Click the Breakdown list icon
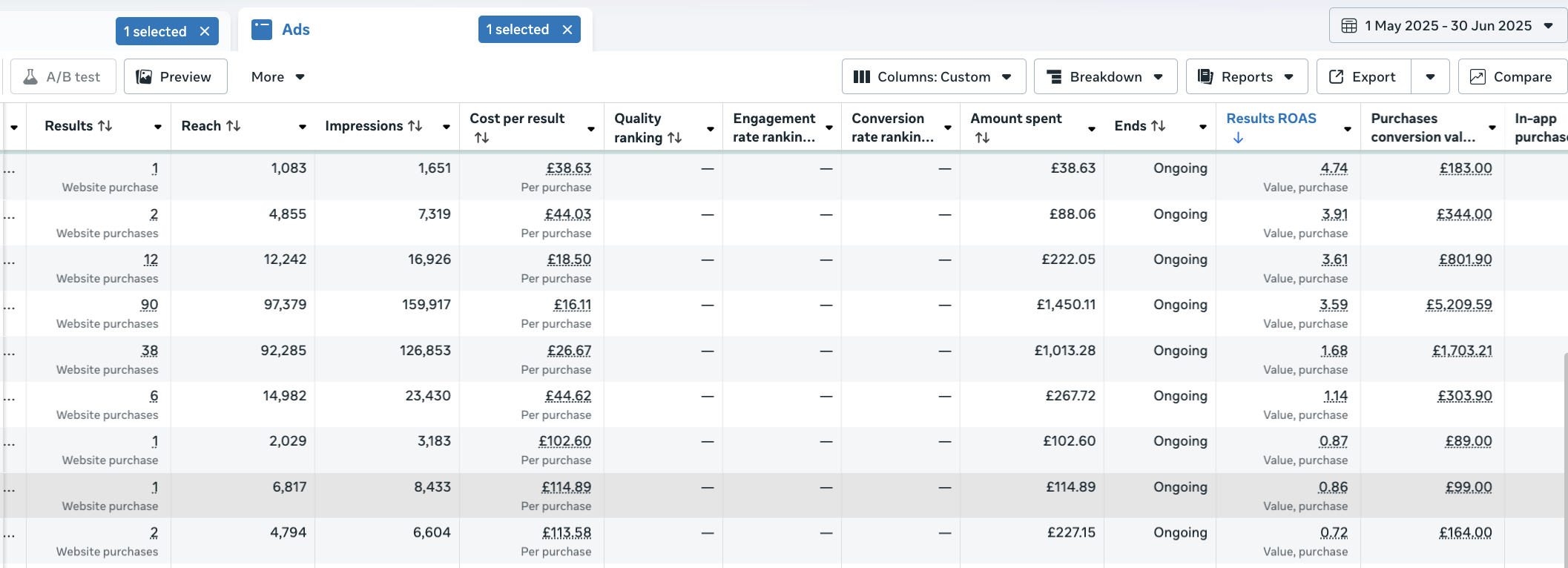The image size is (1568, 568). pos(1053,76)
